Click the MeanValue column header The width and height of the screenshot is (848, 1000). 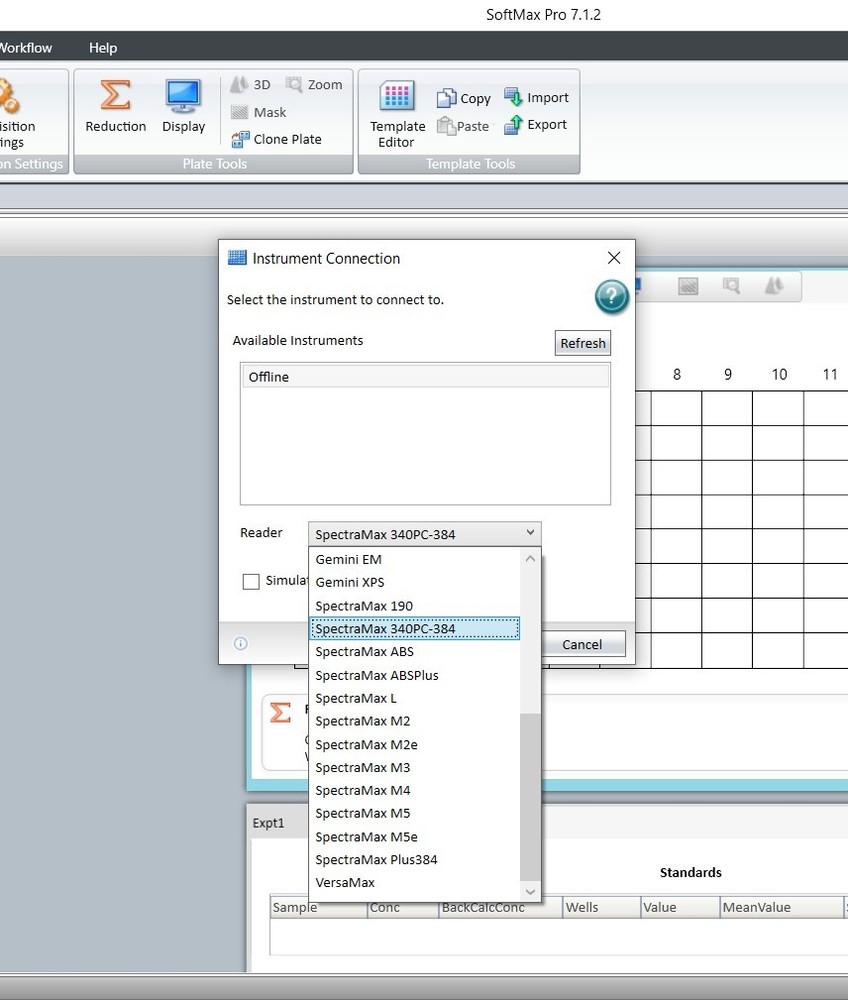tap(782, 908)
